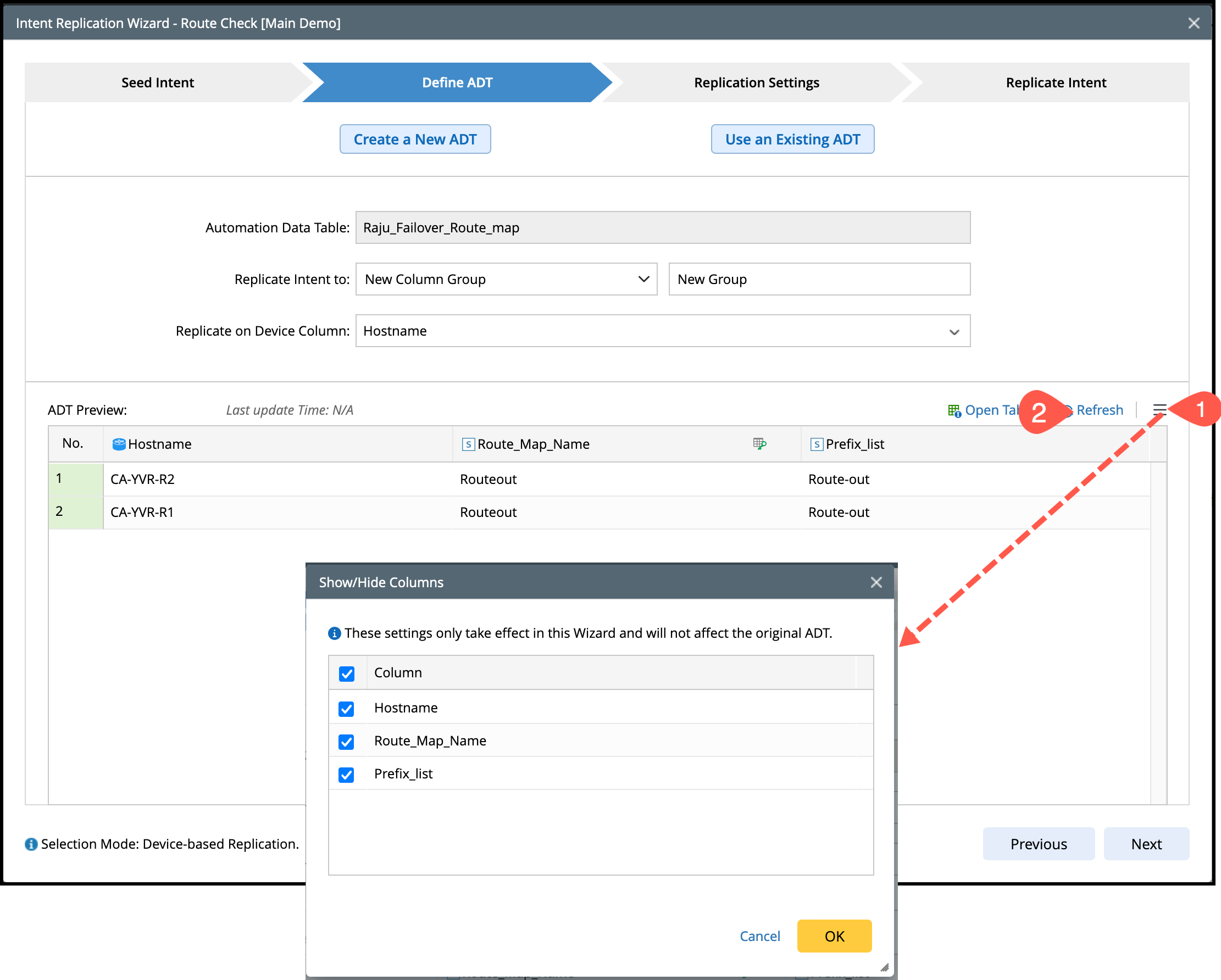Open the New Column Group dropdown
Screen dimensions: 1221x980
click(506, 279)
